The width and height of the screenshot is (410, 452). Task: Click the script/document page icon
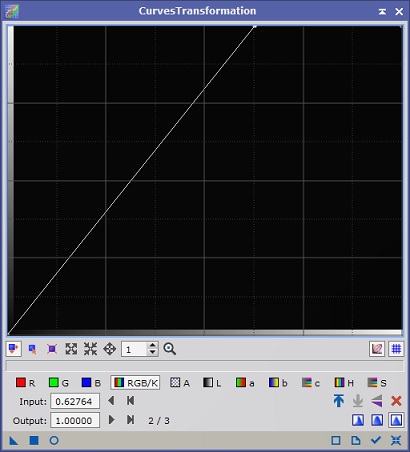(356, 441)
